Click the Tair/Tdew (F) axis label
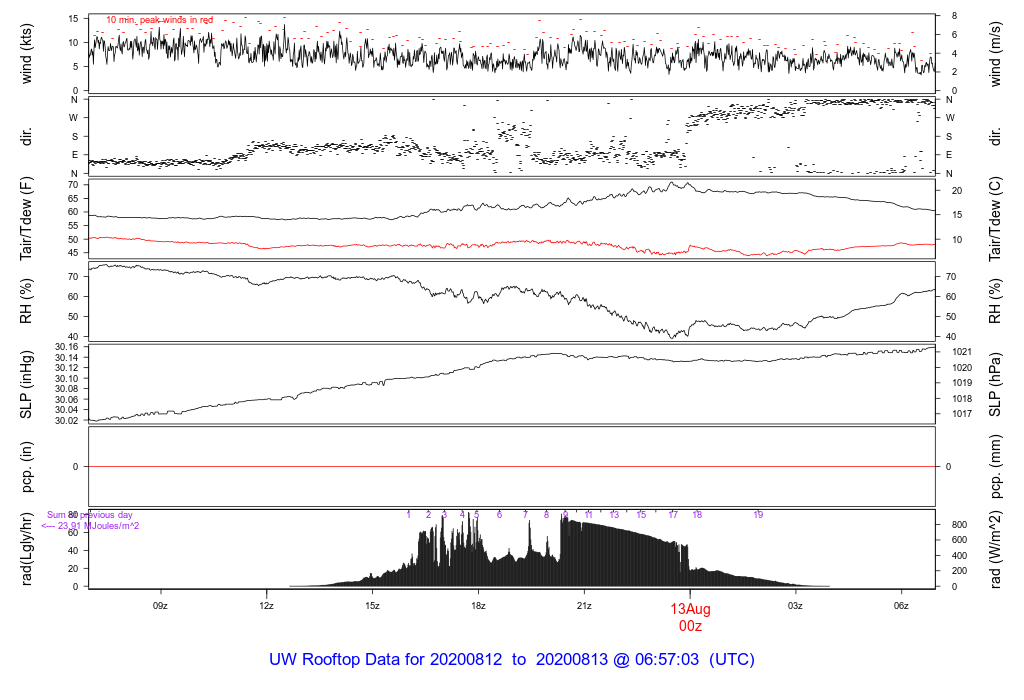Viewport: 1024px width, 700px height. point(26,219)
